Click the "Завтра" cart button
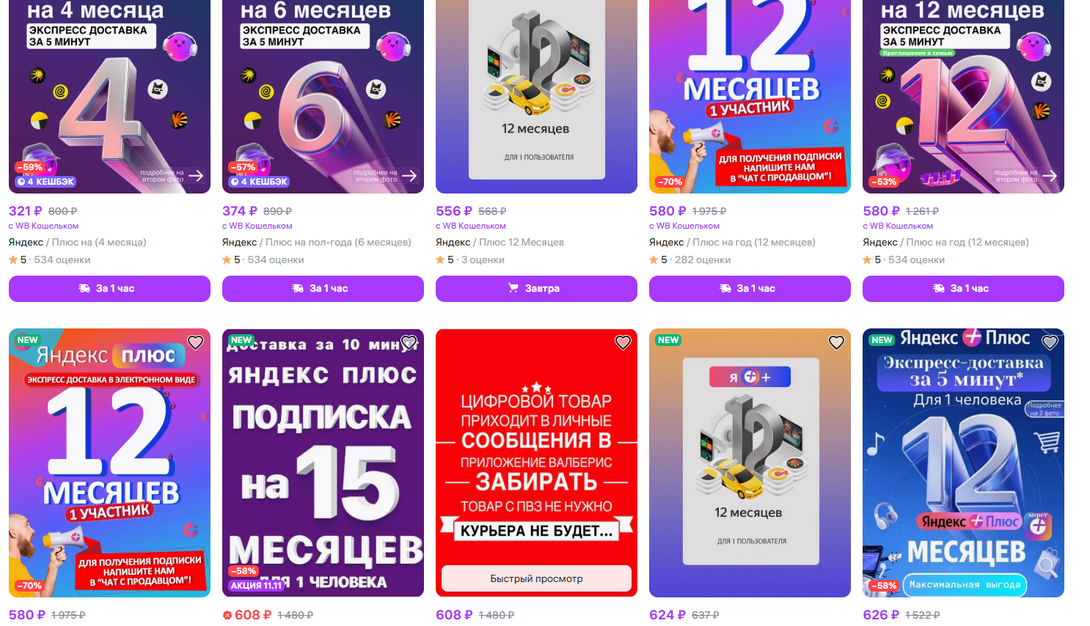The width and height of the screenshot is (1090, 626). click(536, 288)
